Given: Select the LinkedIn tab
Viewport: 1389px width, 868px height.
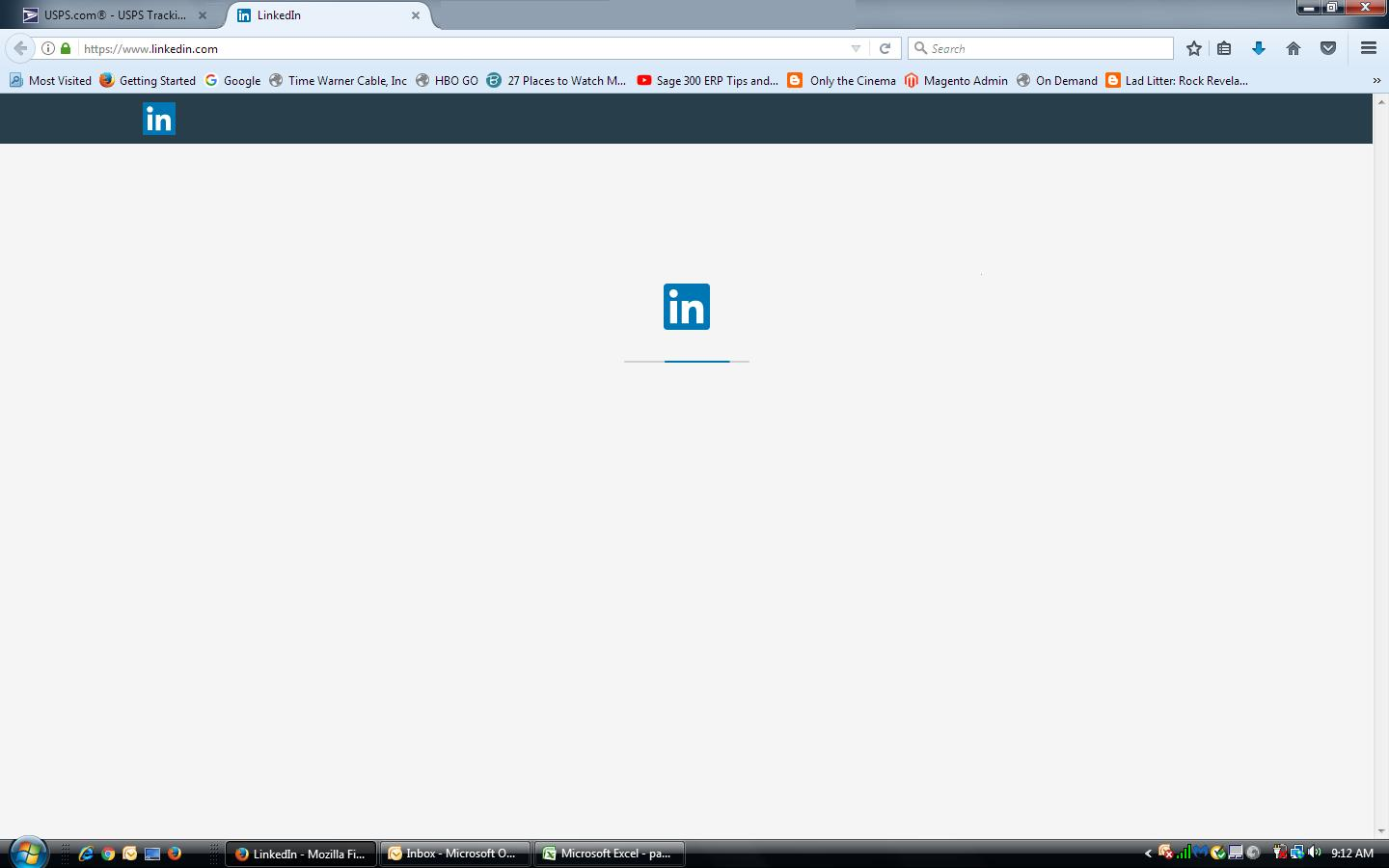Looking at the screenshot, I should (328, 15).
